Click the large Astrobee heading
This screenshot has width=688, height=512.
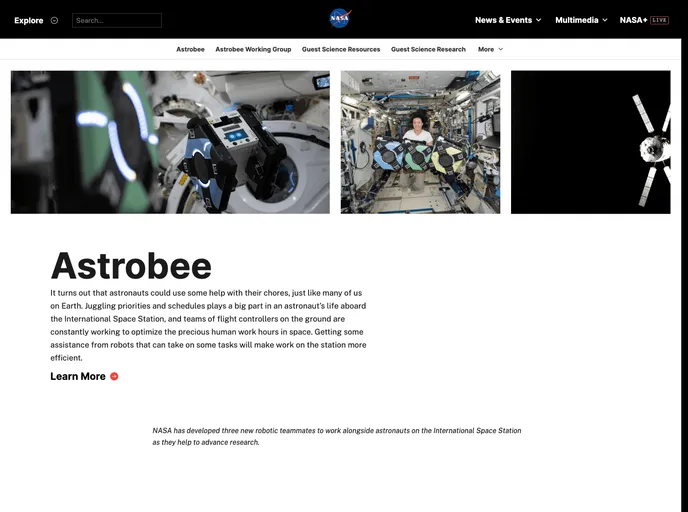pyautogui.click(x=131, y=266)
